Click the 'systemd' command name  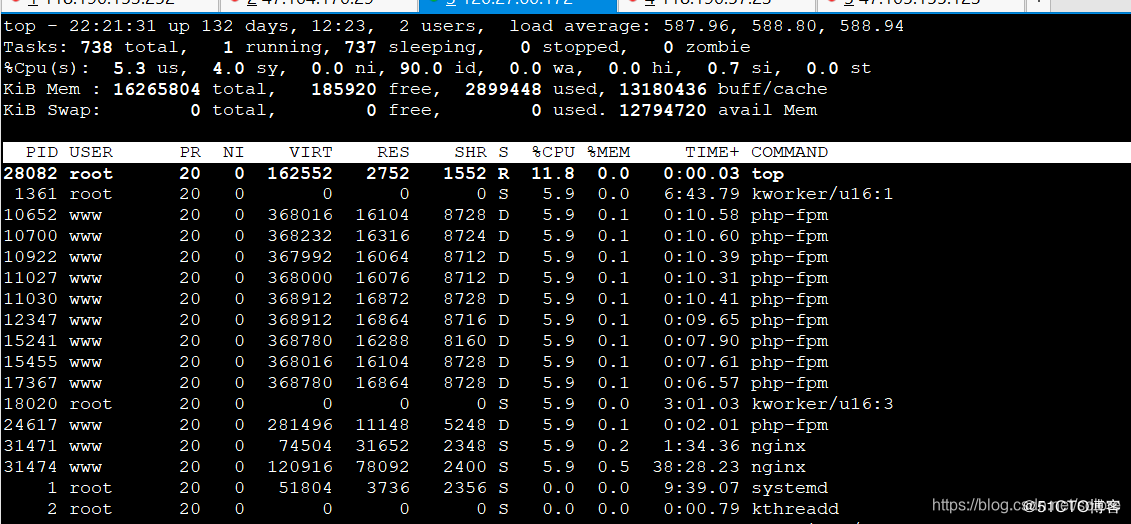click(x=789, y=488)
